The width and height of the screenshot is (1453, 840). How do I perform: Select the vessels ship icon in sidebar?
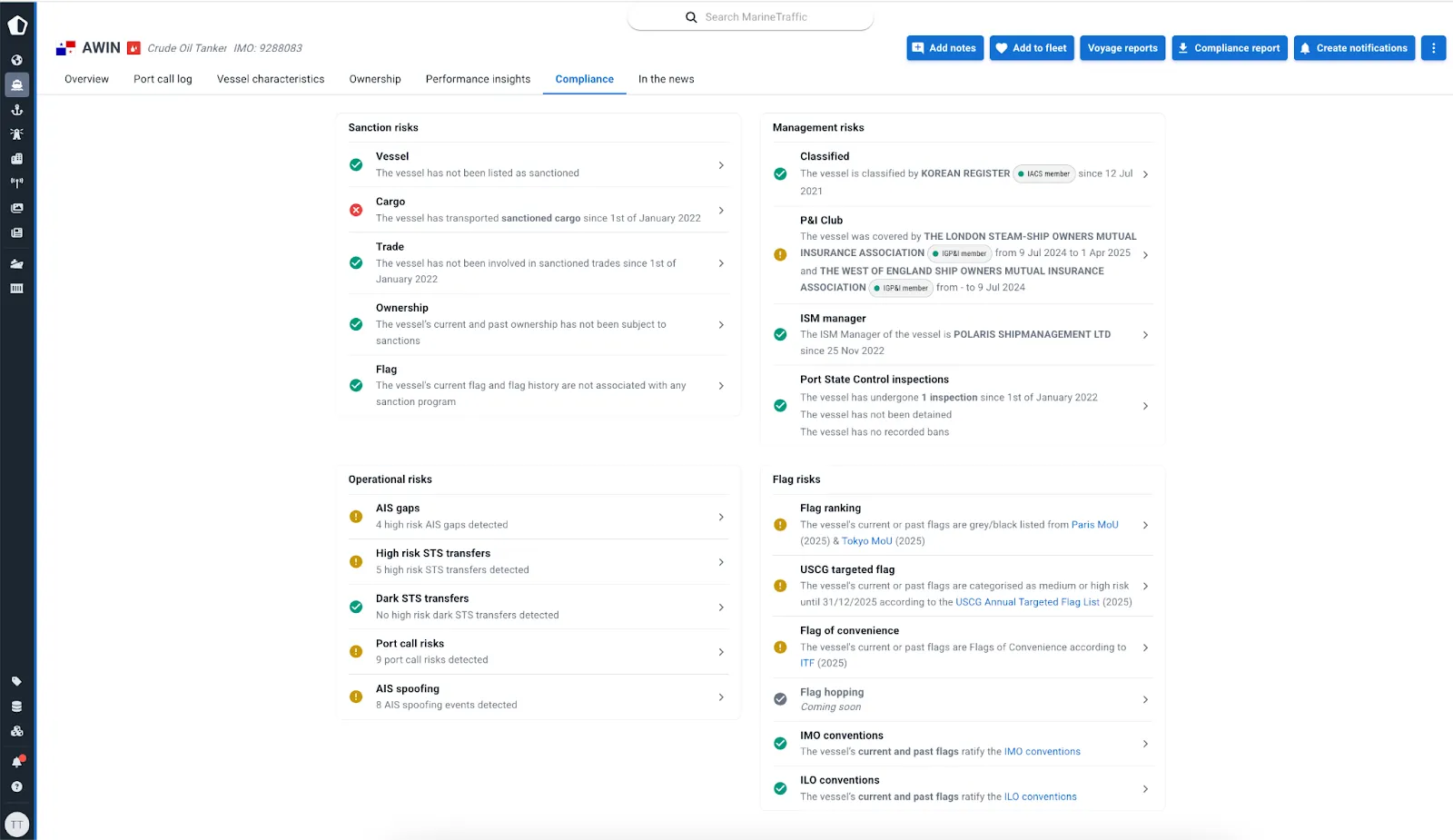(16, 84)
